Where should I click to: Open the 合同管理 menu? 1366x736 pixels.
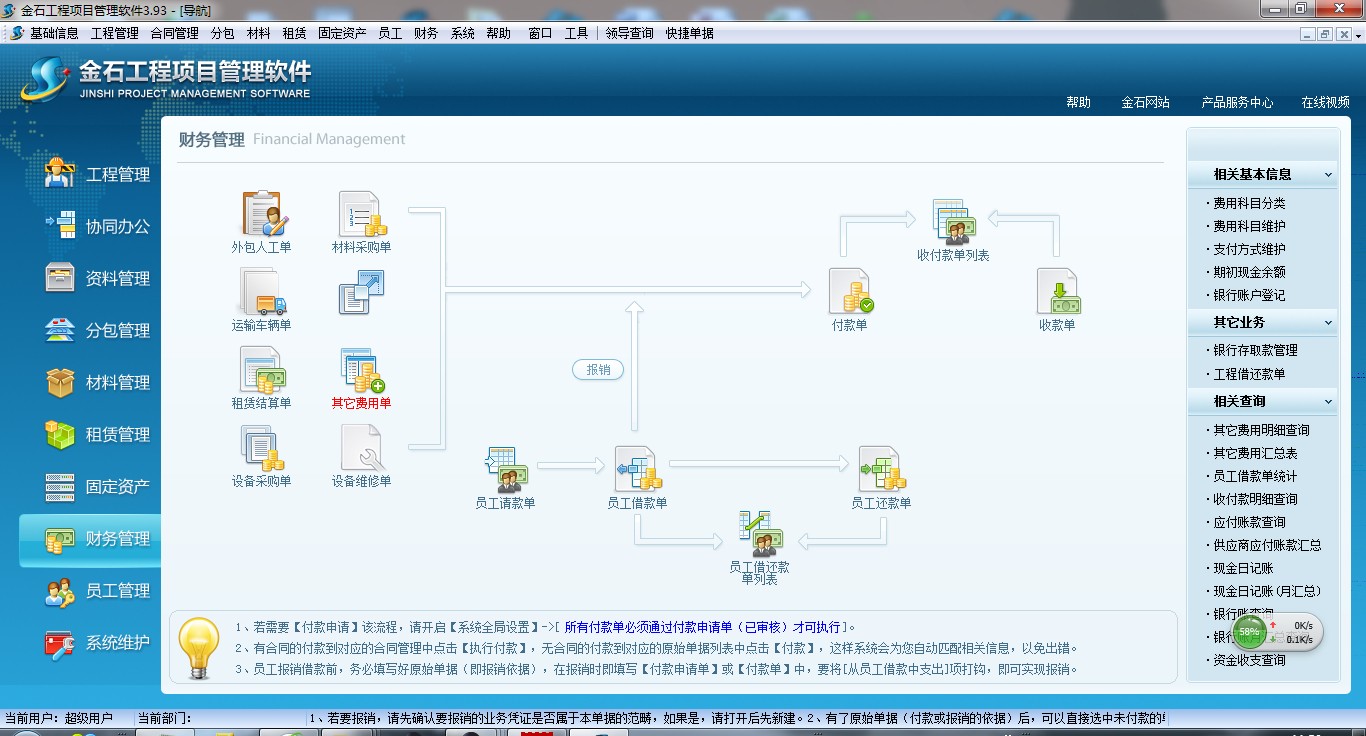(175, 33)
